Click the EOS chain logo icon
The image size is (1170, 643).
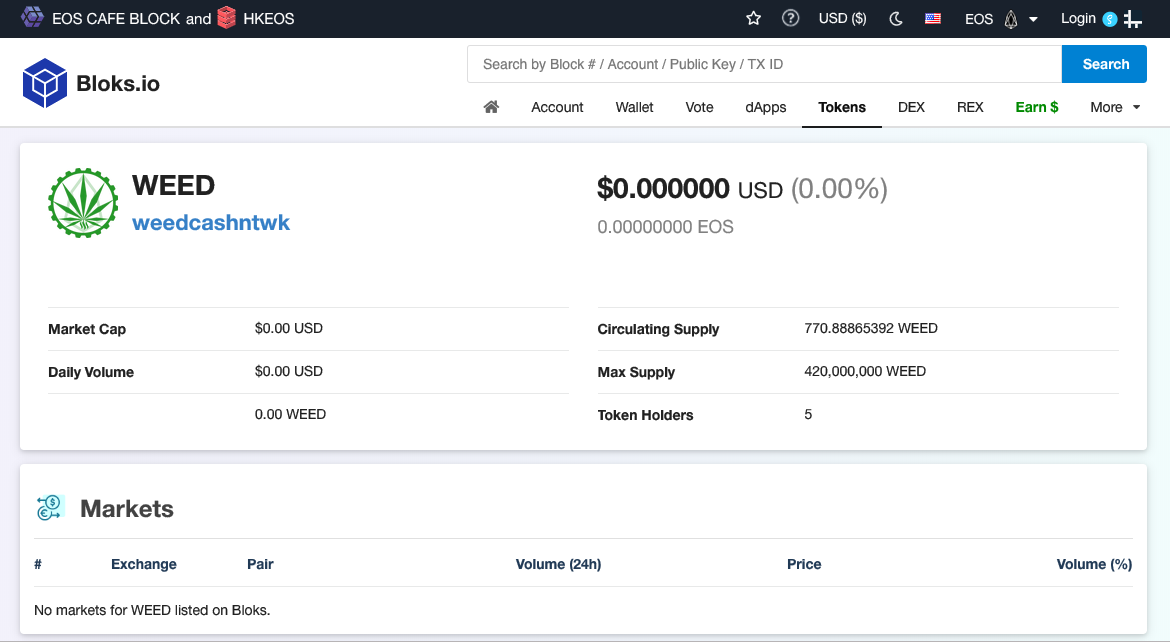(x=1011, y=19)
